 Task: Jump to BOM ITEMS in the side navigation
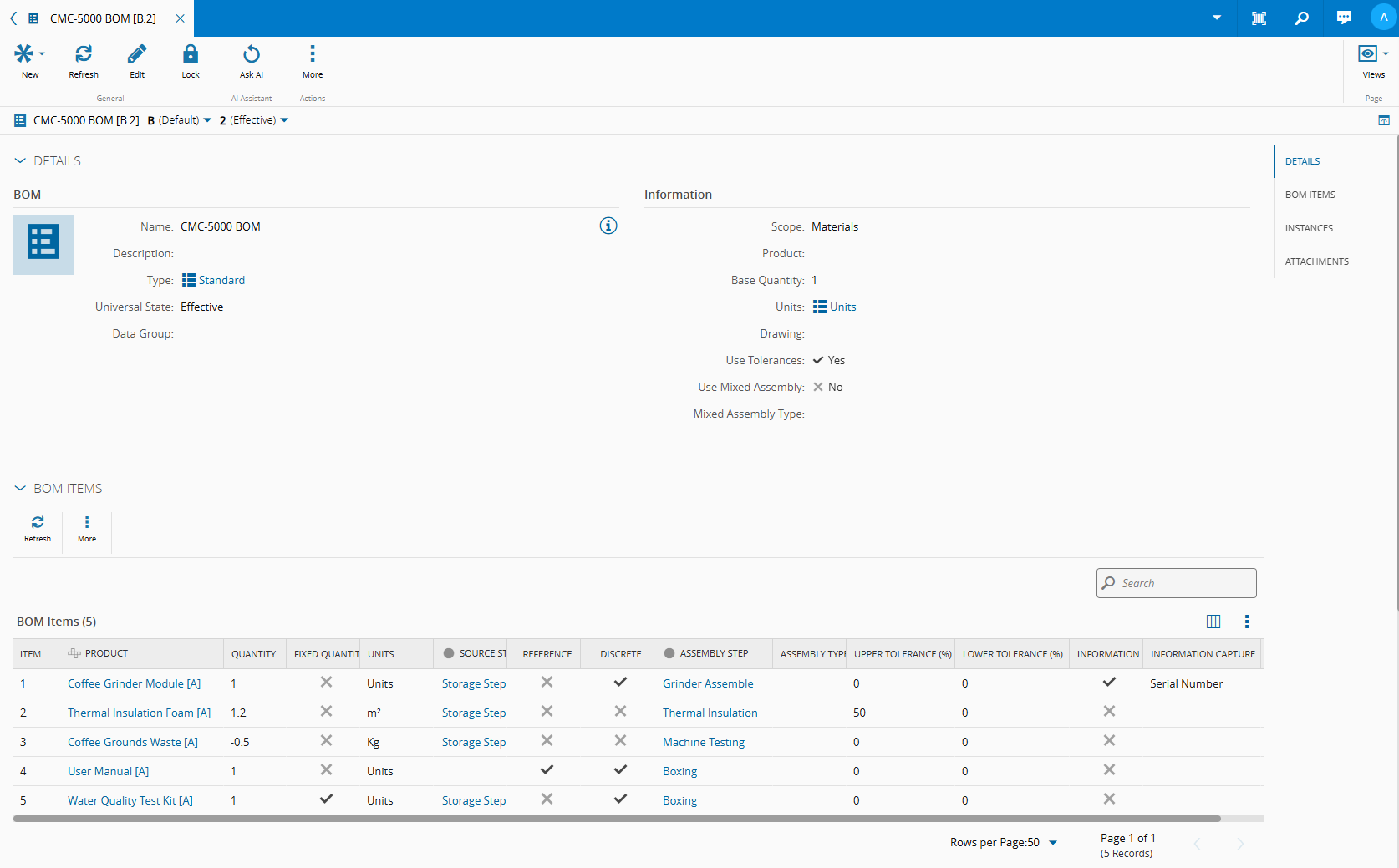(x=1310, y=195)
